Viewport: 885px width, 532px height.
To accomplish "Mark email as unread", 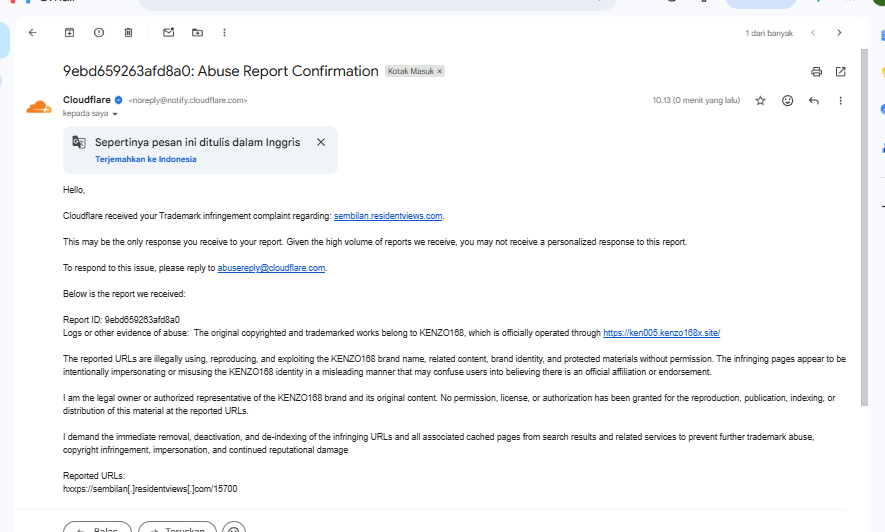I will coord(168,33).
